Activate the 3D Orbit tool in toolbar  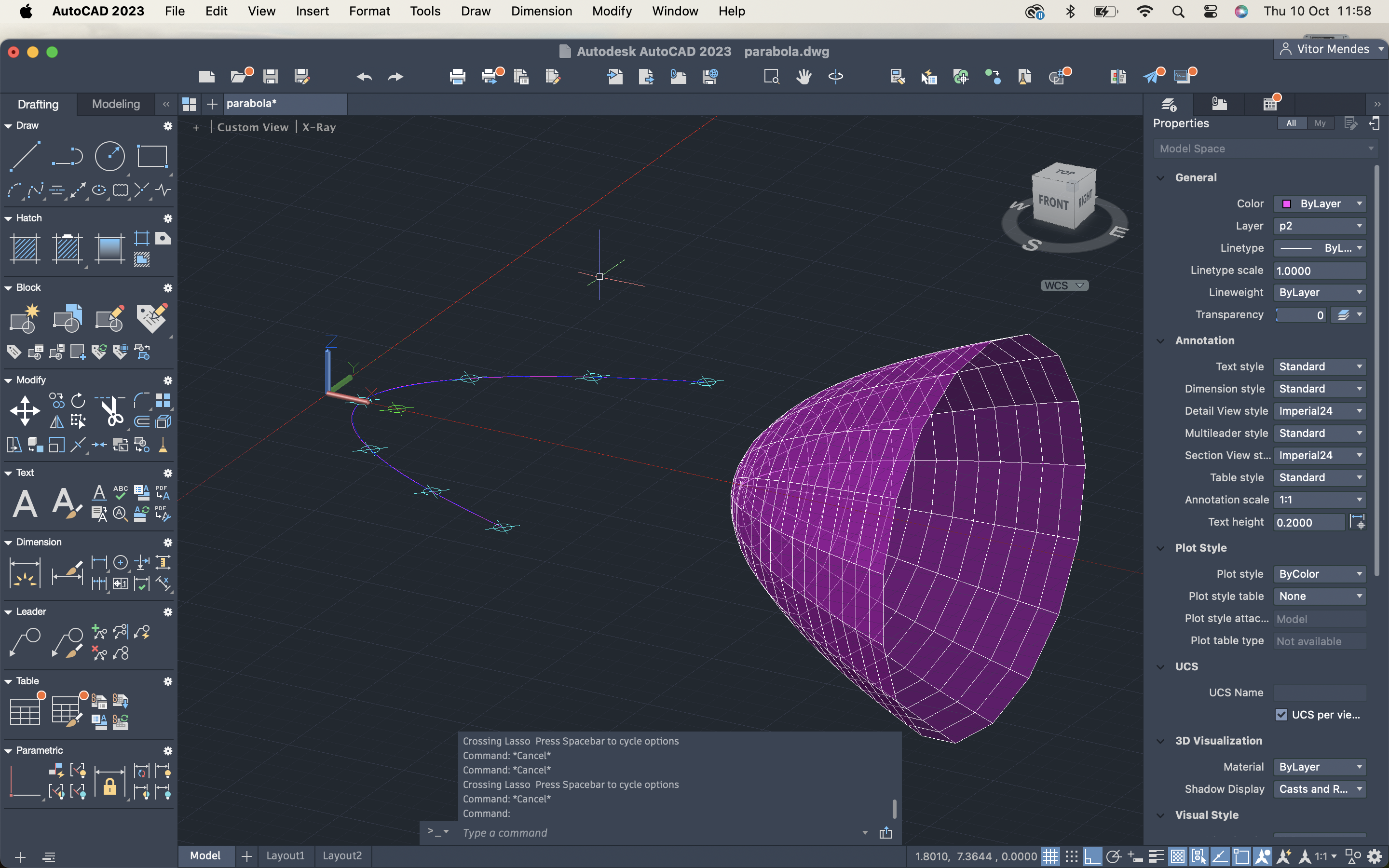[x=836, y=76]
